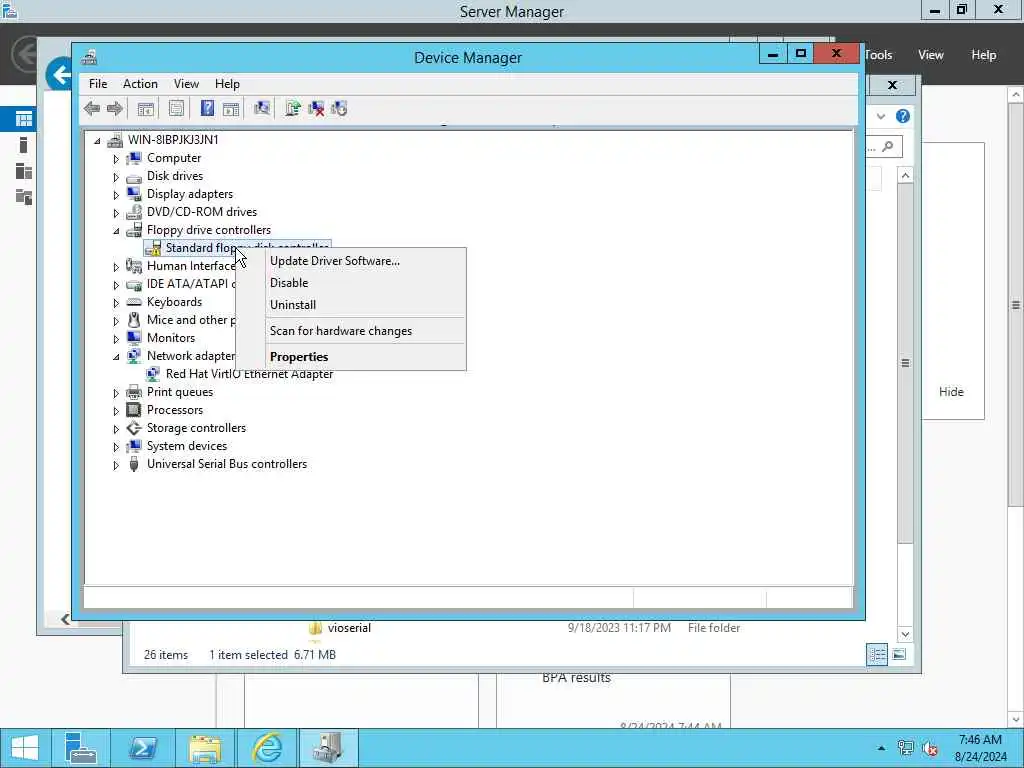
Task: Open the File menu in Device Manager
Action: pyautogui.click(x=98, y=84)
